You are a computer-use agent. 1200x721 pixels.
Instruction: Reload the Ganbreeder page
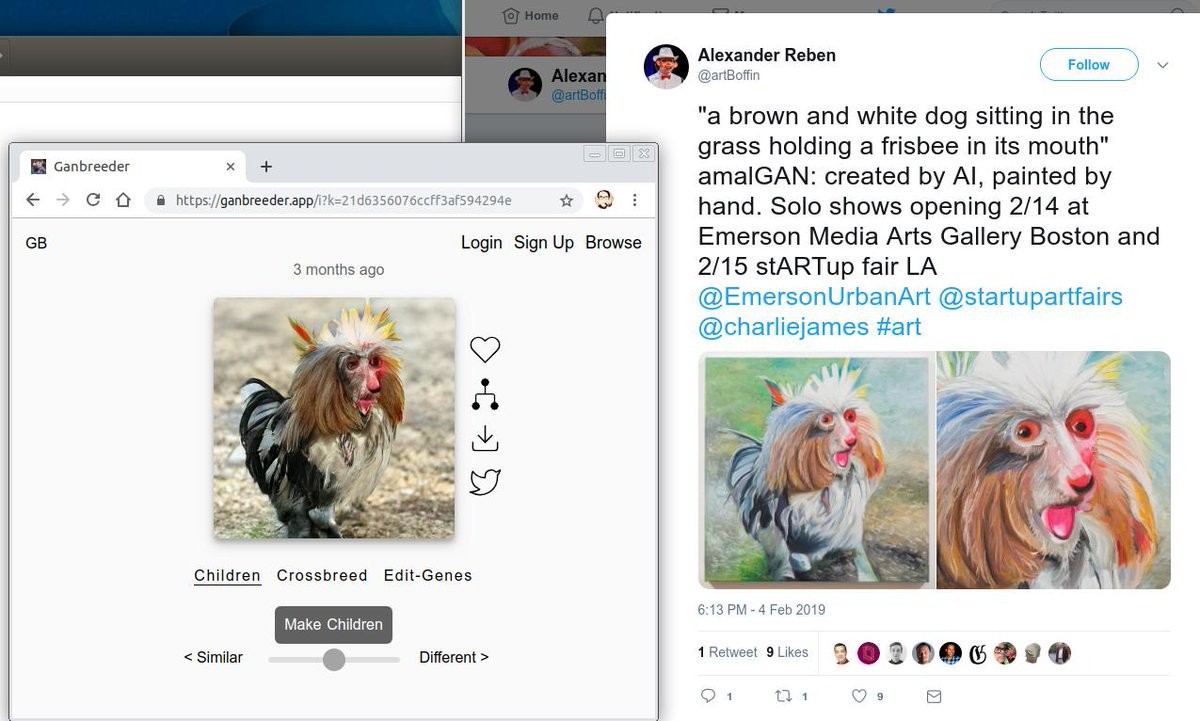pyautogui.click(x=93, y=200)
